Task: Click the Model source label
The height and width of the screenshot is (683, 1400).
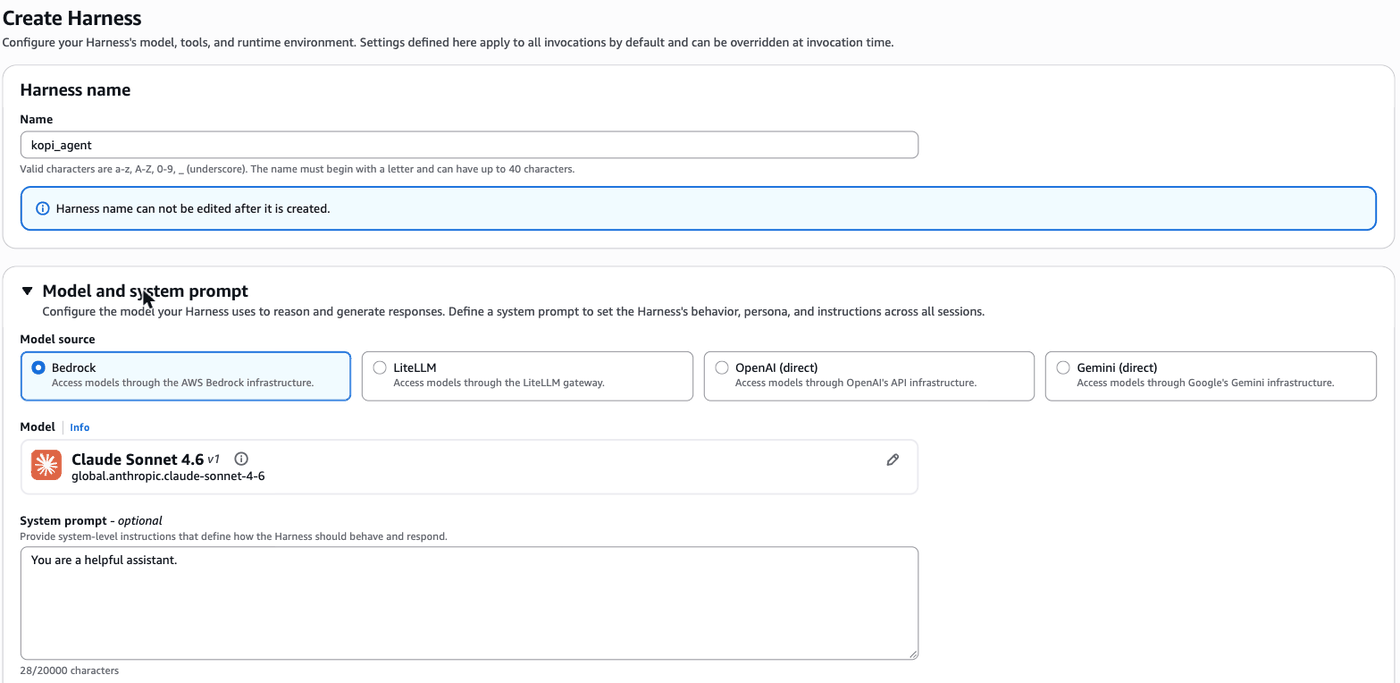Action: click(58, 339)
